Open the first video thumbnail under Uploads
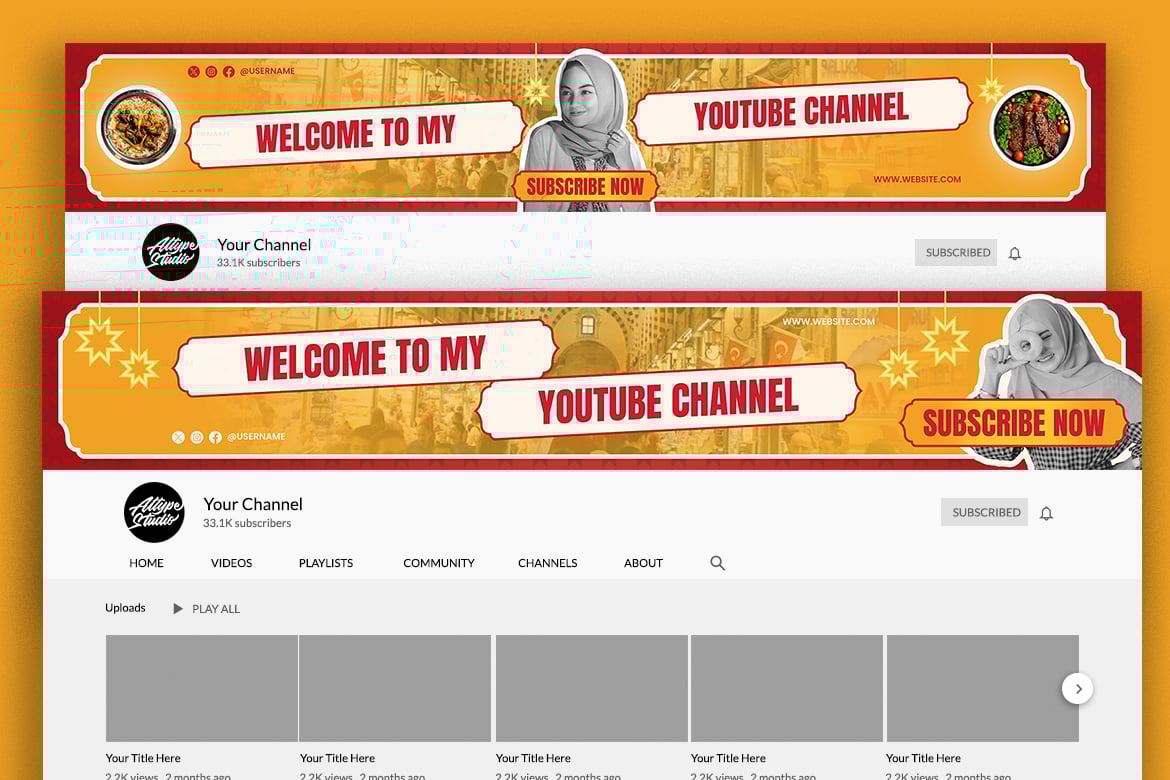 [201, 688]
